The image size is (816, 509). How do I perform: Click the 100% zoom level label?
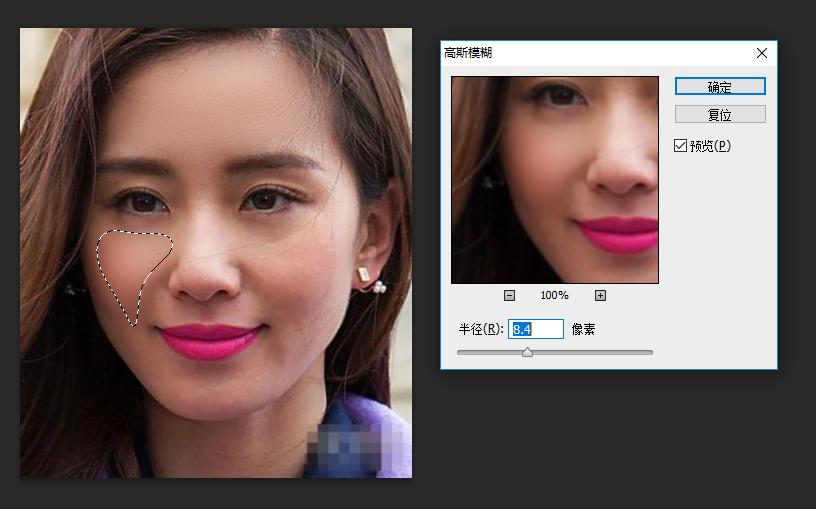click(x=554, y=296)
